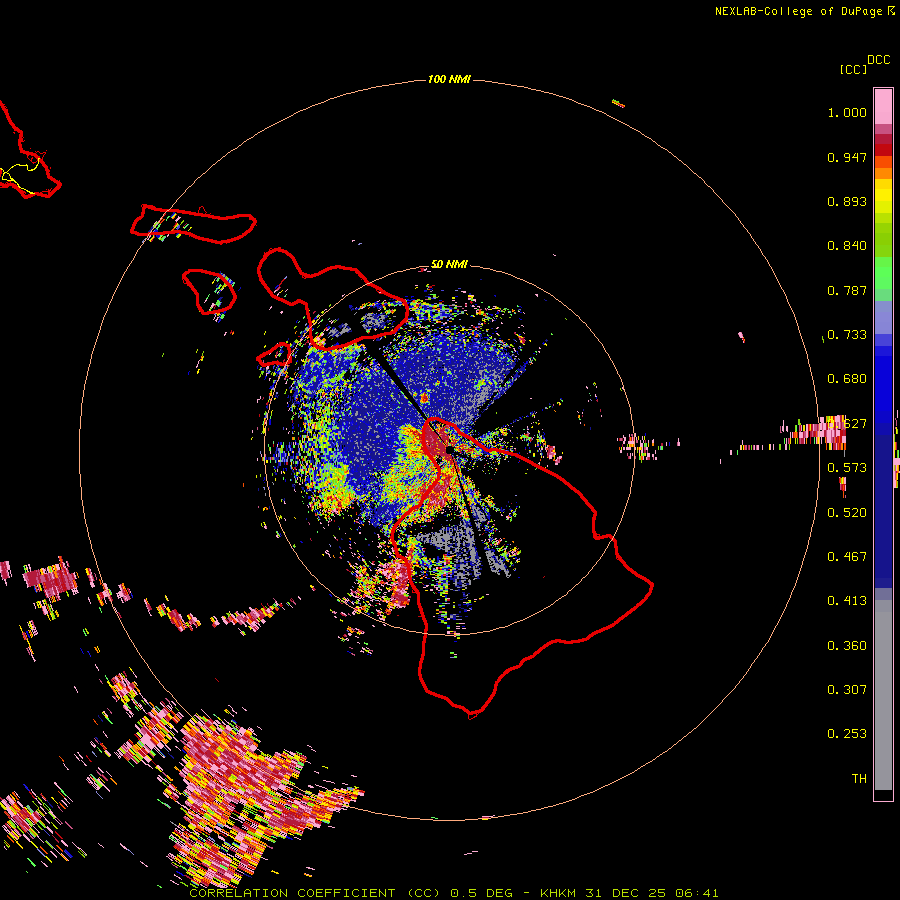Screen dimensions: 900x900
Task: Click the 0.947 scale value
Action: [x=847, y=157]
